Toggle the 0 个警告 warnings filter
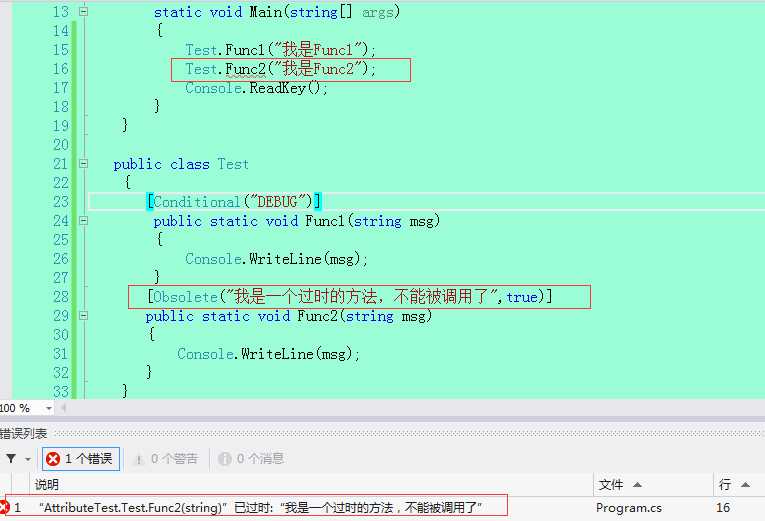The image size is (765, 521). [x=166, y=459]
